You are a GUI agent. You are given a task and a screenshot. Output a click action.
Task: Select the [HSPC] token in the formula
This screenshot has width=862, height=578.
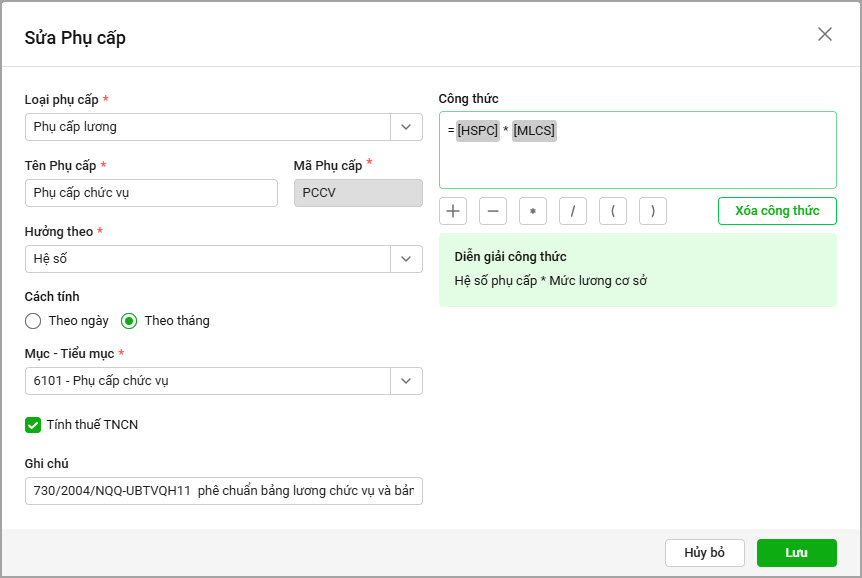477,131
